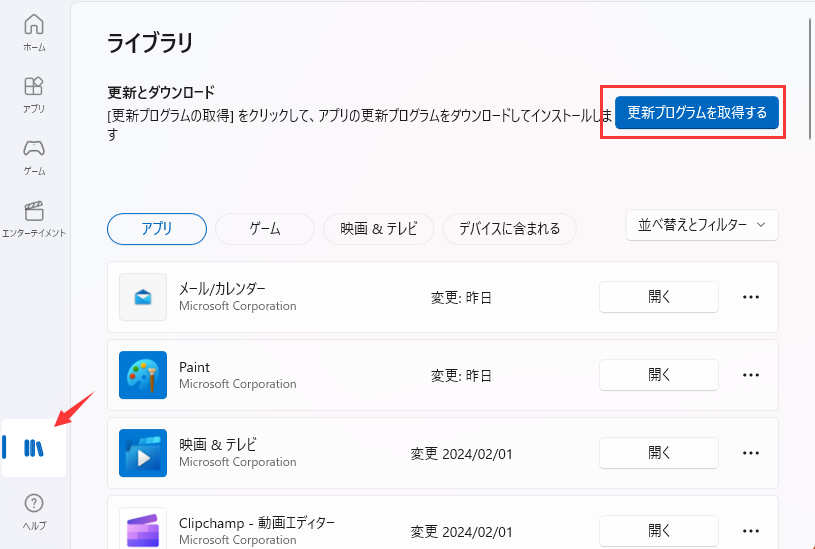Click the Clipchamp app icon
The width and height of the screenshot is (815, 549).
(143, 529)
